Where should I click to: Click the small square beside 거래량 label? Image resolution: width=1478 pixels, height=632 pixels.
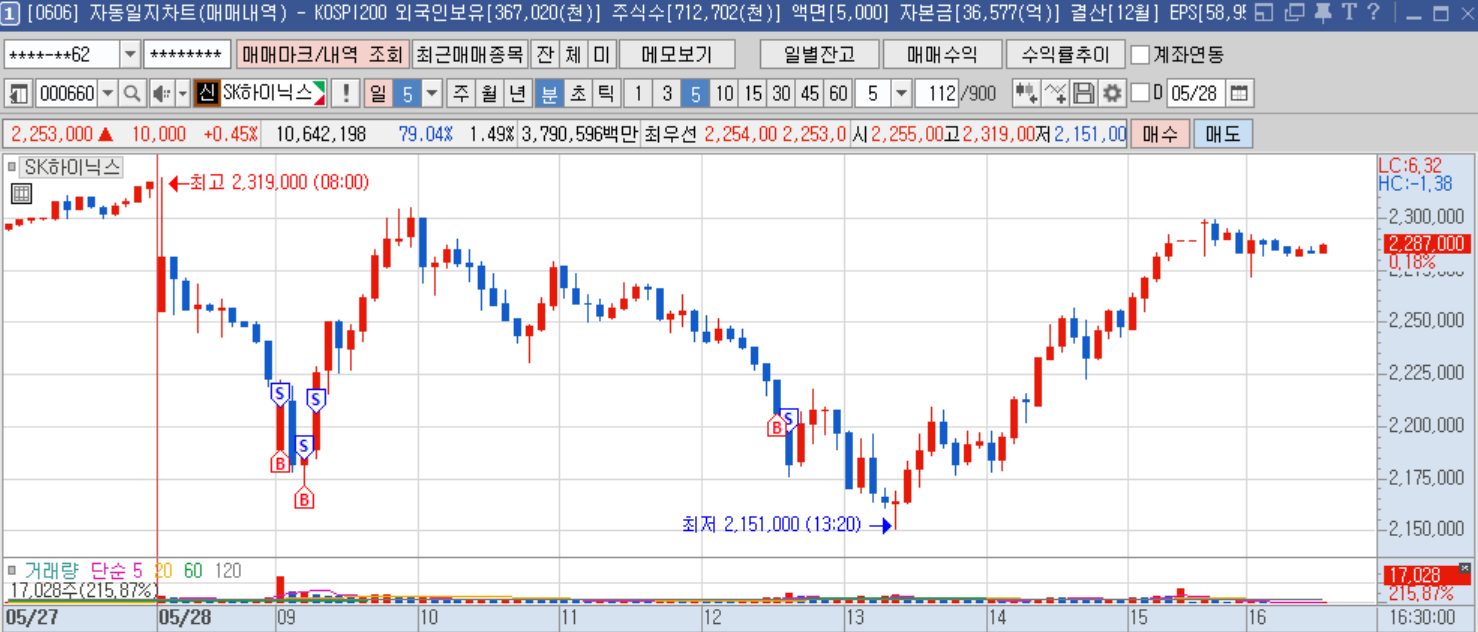11,571
